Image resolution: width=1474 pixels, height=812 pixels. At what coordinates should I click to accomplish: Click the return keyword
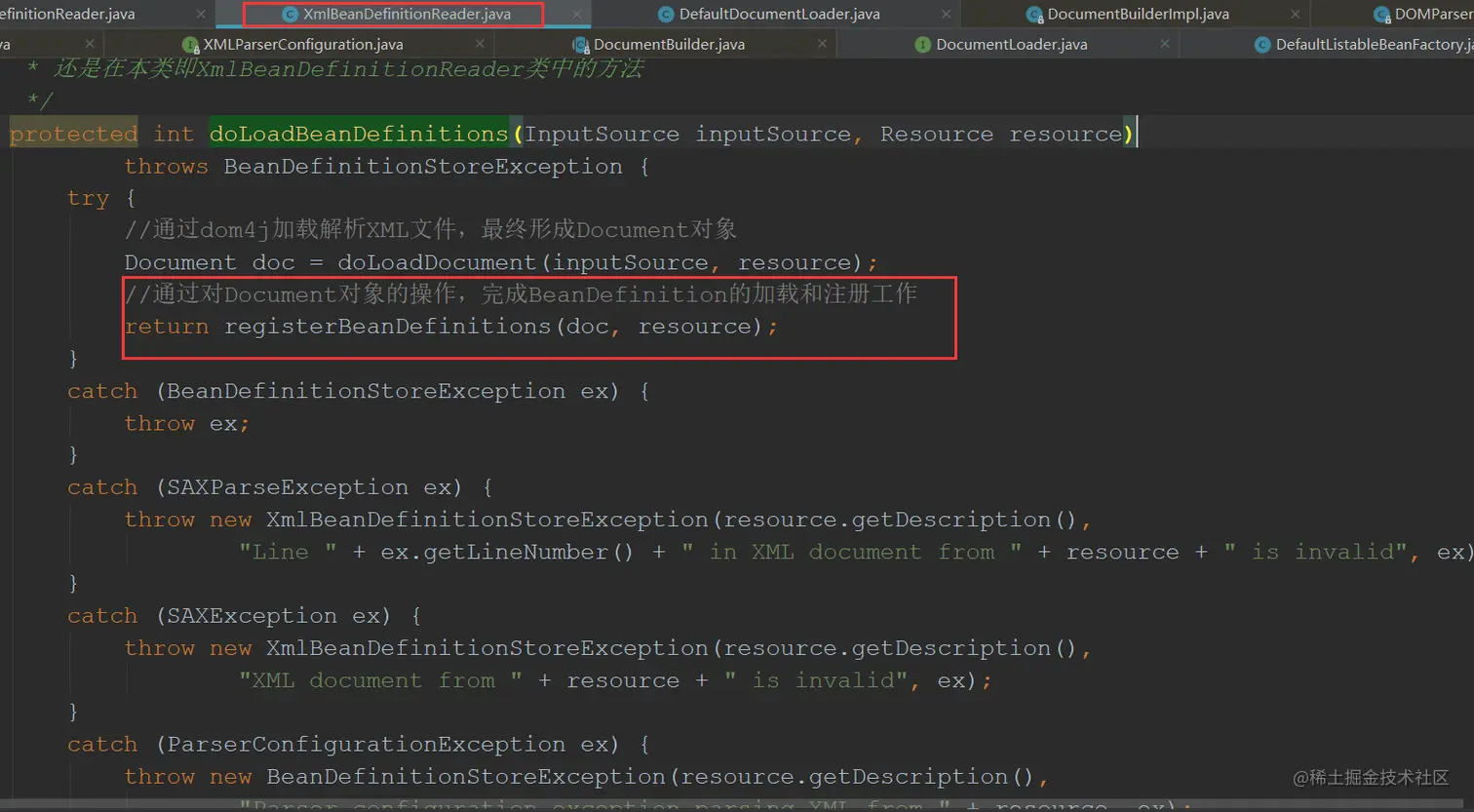coord(167,327)
